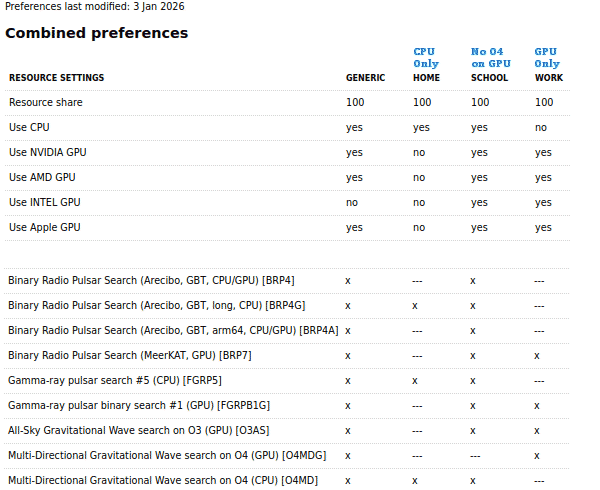Select the Binary Radio Pulsar Search [BRP4G] row
This screenshot has height=490, width=600.
coord(157,306)
